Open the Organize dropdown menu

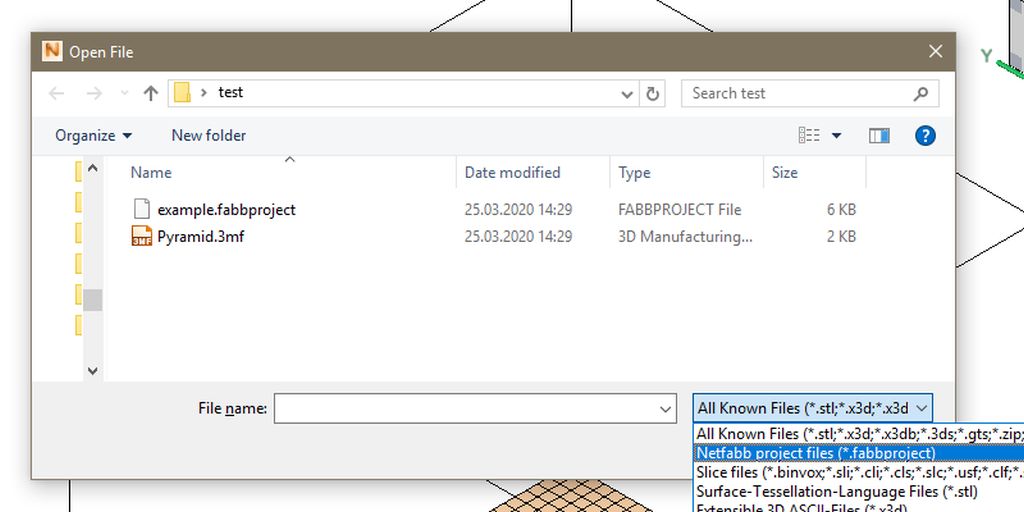(93, 136)
